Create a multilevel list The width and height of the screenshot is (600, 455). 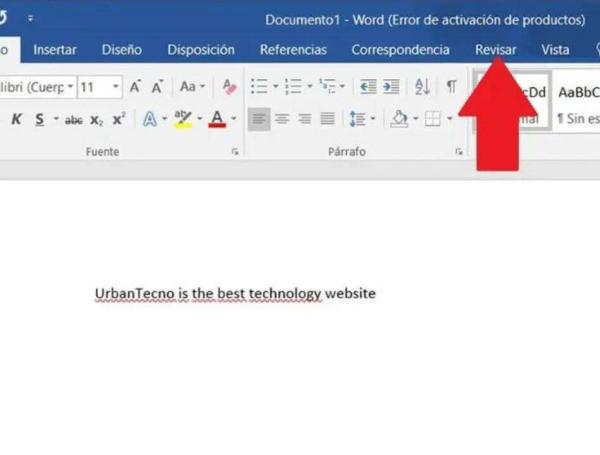tap(328, 86)
